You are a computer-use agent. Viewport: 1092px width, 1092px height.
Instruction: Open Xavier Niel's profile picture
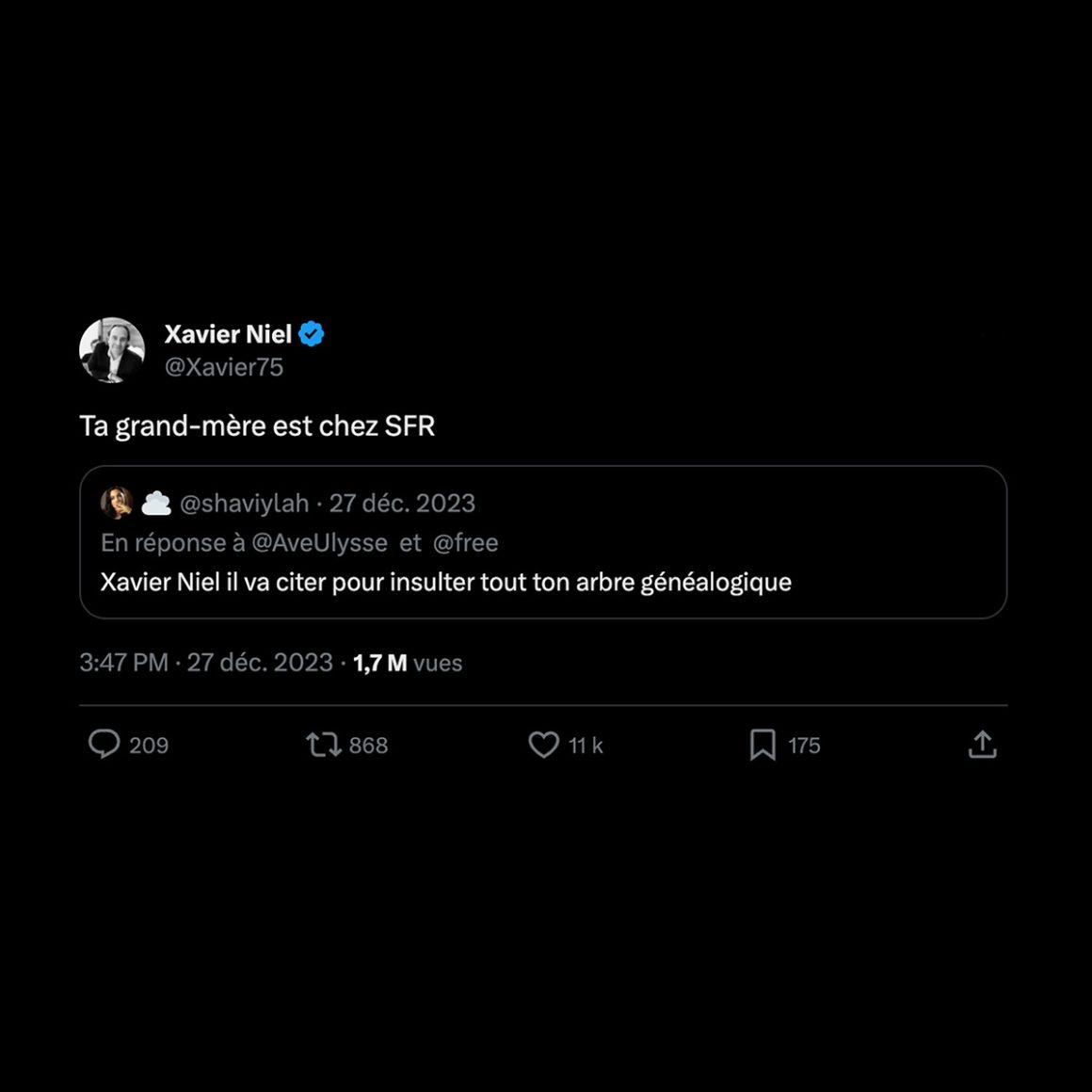(x=112, y=349)
